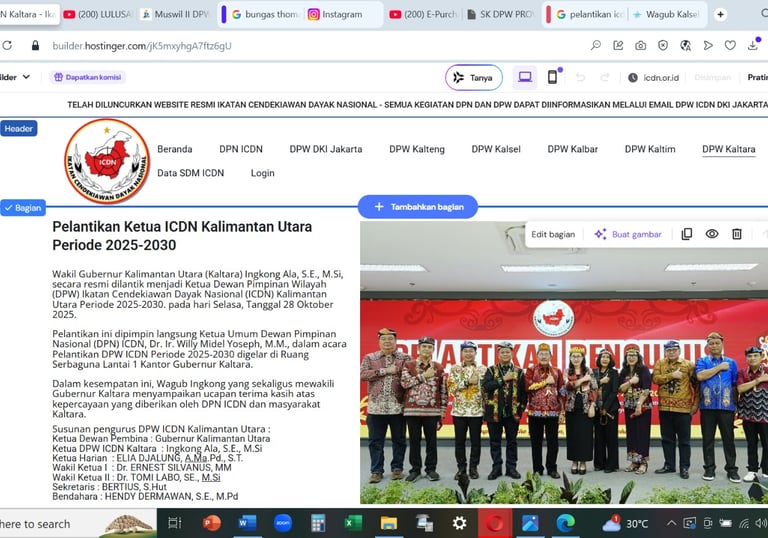The width and height of the screenshot is (768, 538).
Task: Take a snapshot with the camera icon
Action: tap(640, 46)
